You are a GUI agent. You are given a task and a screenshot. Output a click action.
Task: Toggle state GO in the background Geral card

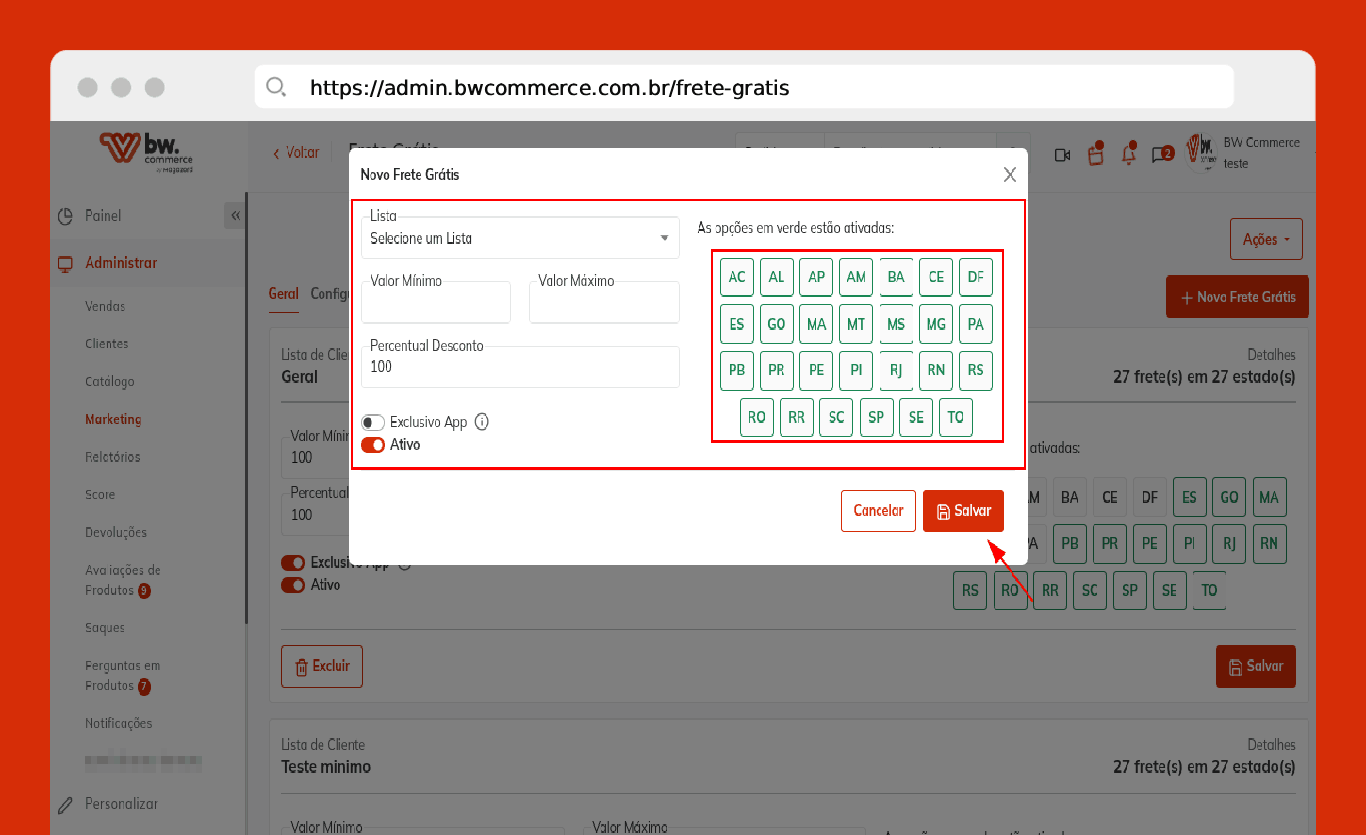pos(1229,497)
